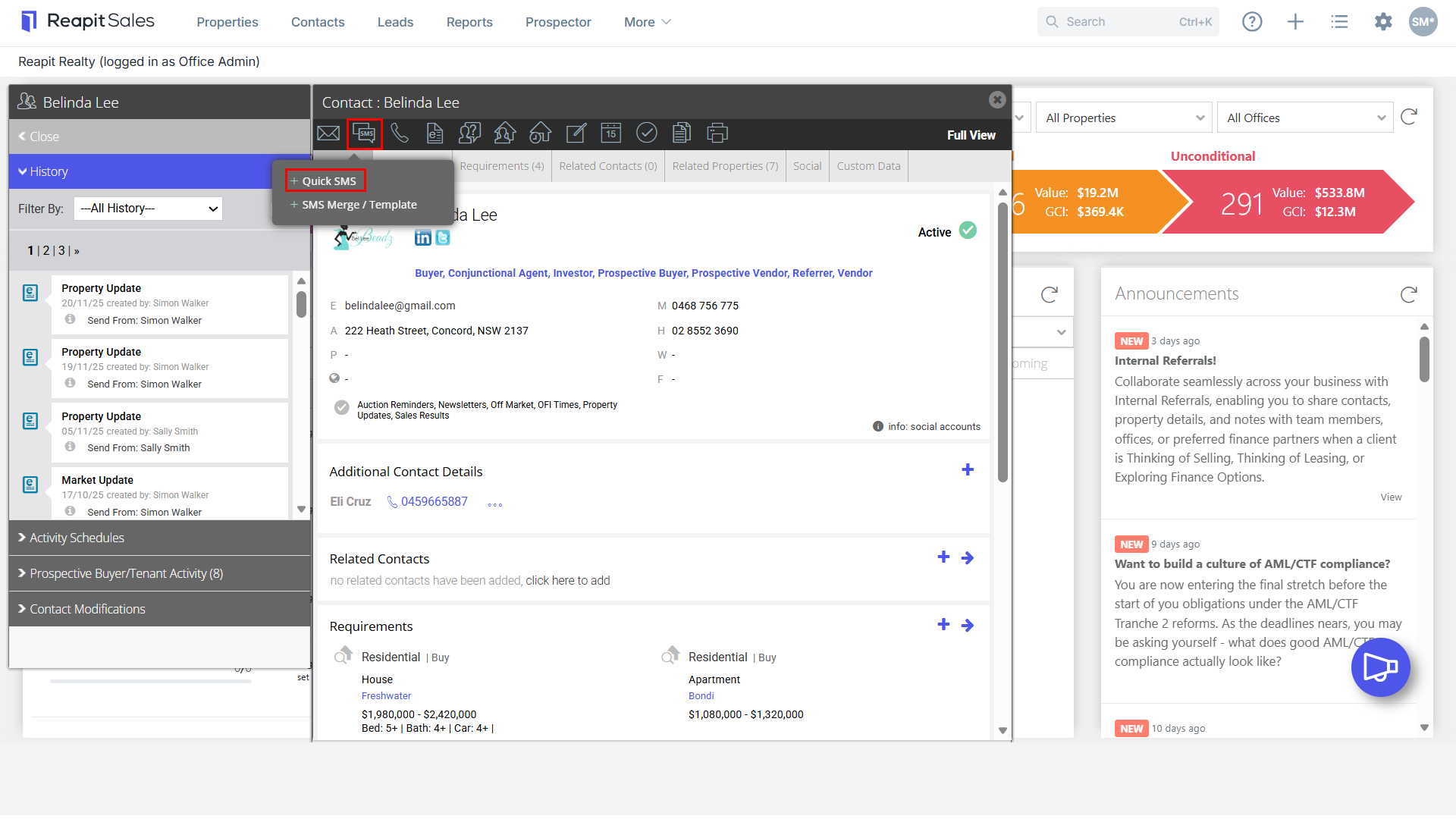Select Quick SMS from the menu
This screenshot has width=1456, height=819.
[326, 180]
